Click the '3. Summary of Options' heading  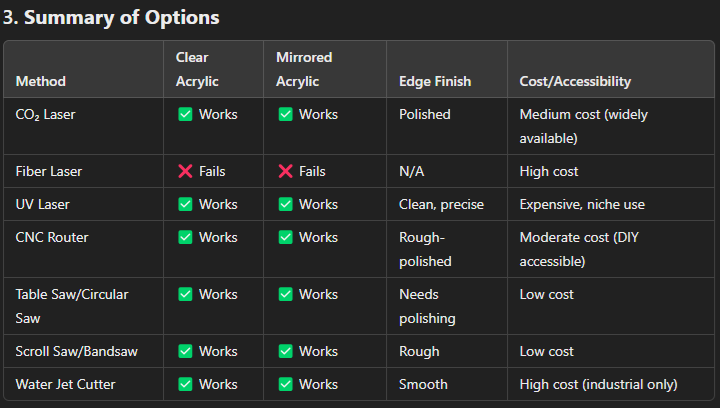pyautogui.click(x=111, y=17)
